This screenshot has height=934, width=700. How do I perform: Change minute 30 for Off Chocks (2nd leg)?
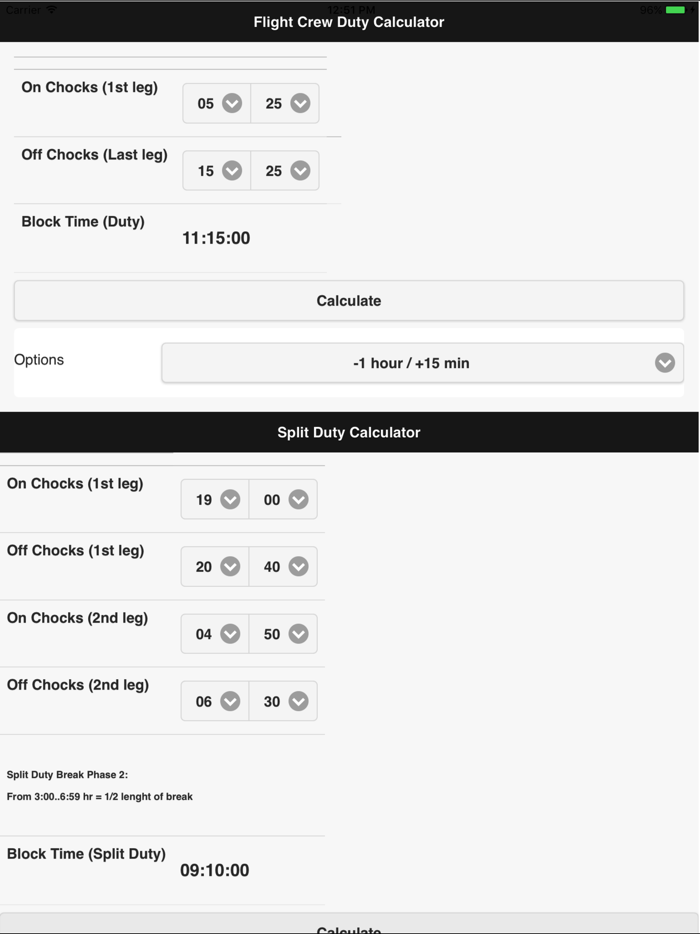[283, 702]
